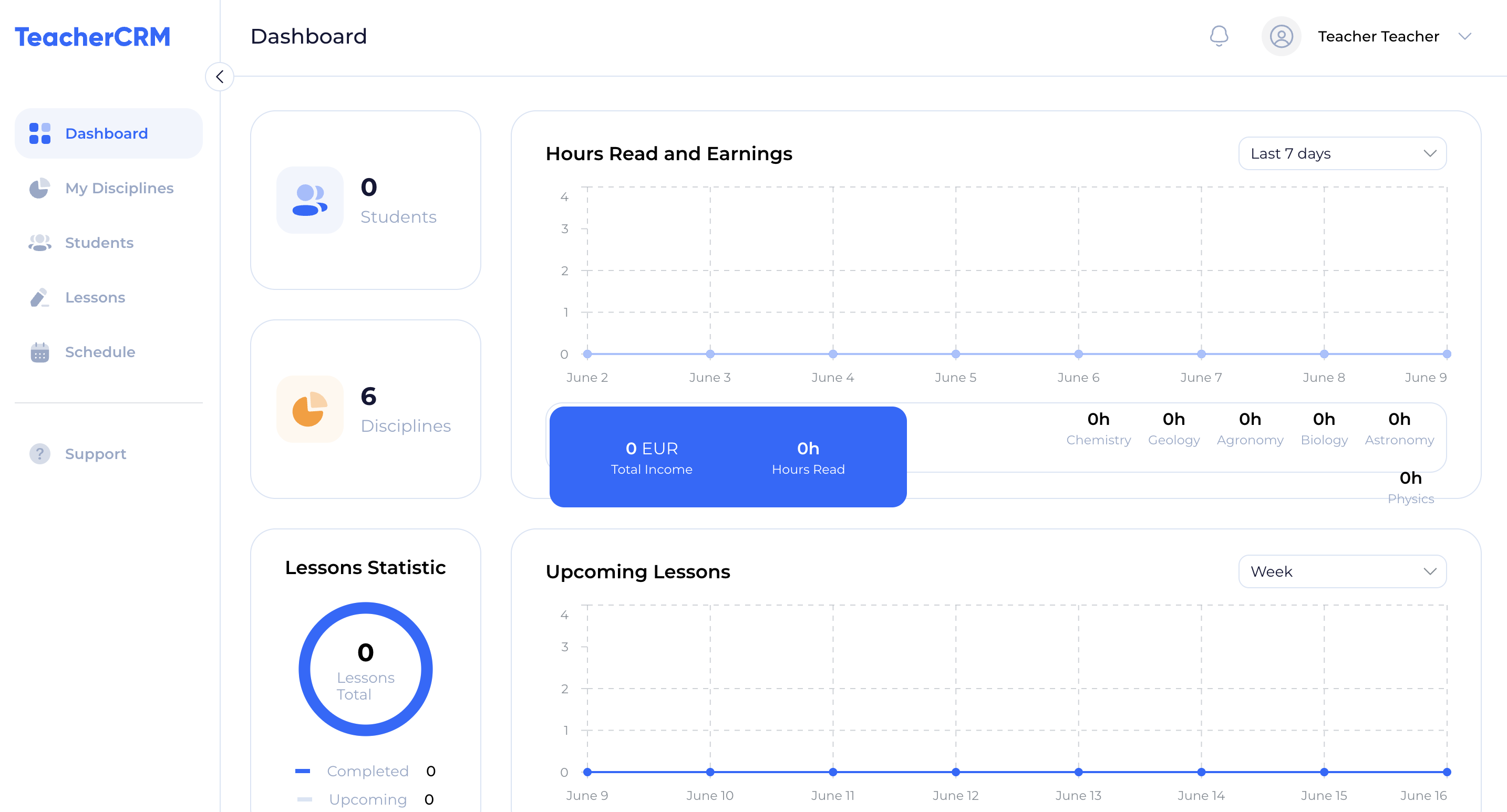Toggle Upcoming legend in Lessons Statistic

click(x=367, y=799)
